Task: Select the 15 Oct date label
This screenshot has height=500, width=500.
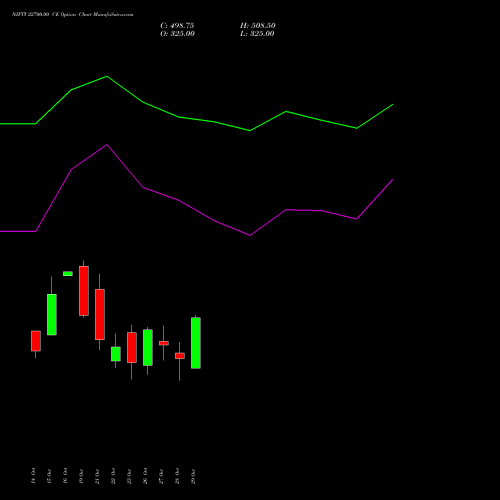Action: pos(49,476)
